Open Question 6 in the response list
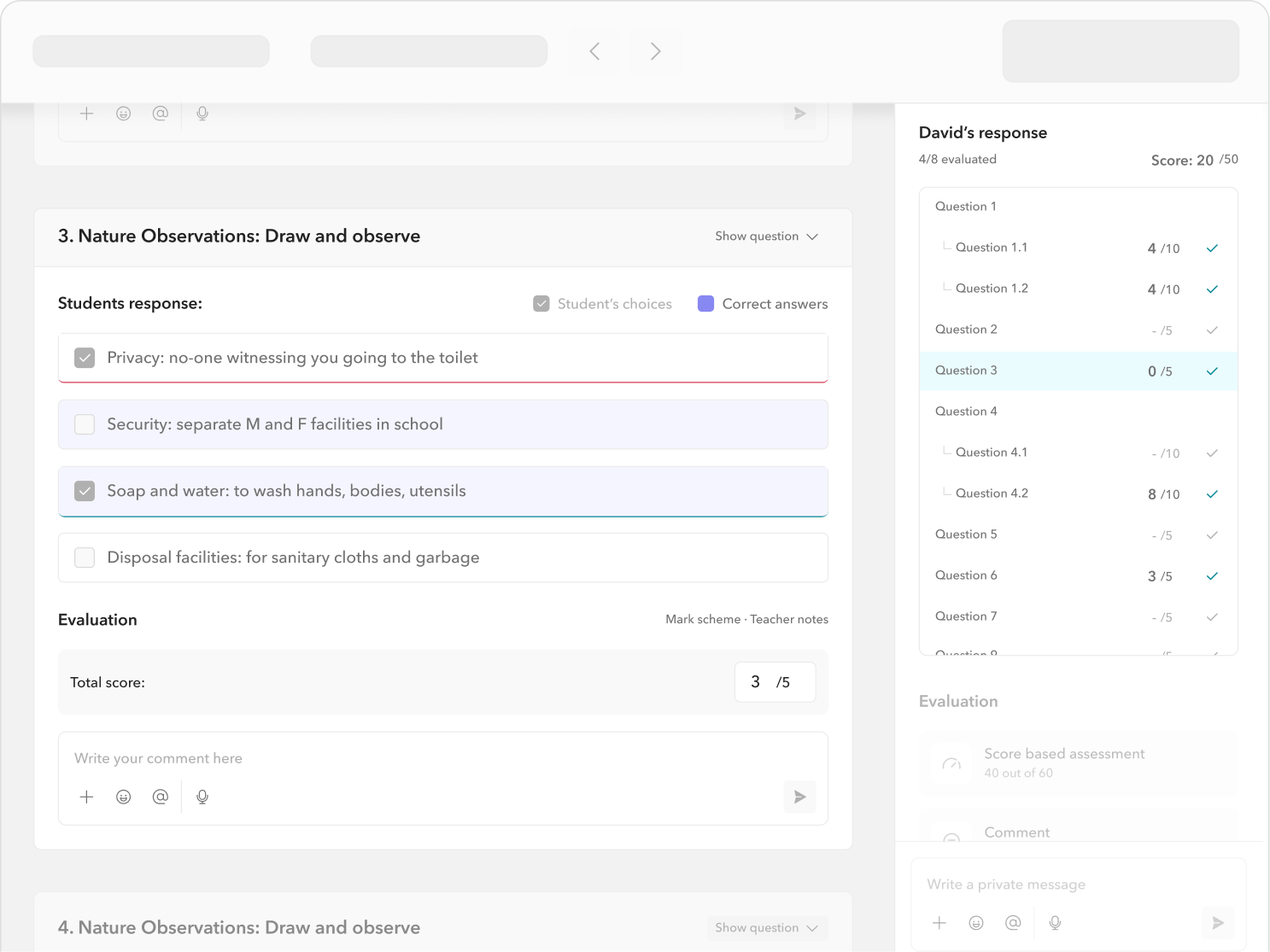The width and height of the screenshot is (1270, 952). [x=966, y=575]
